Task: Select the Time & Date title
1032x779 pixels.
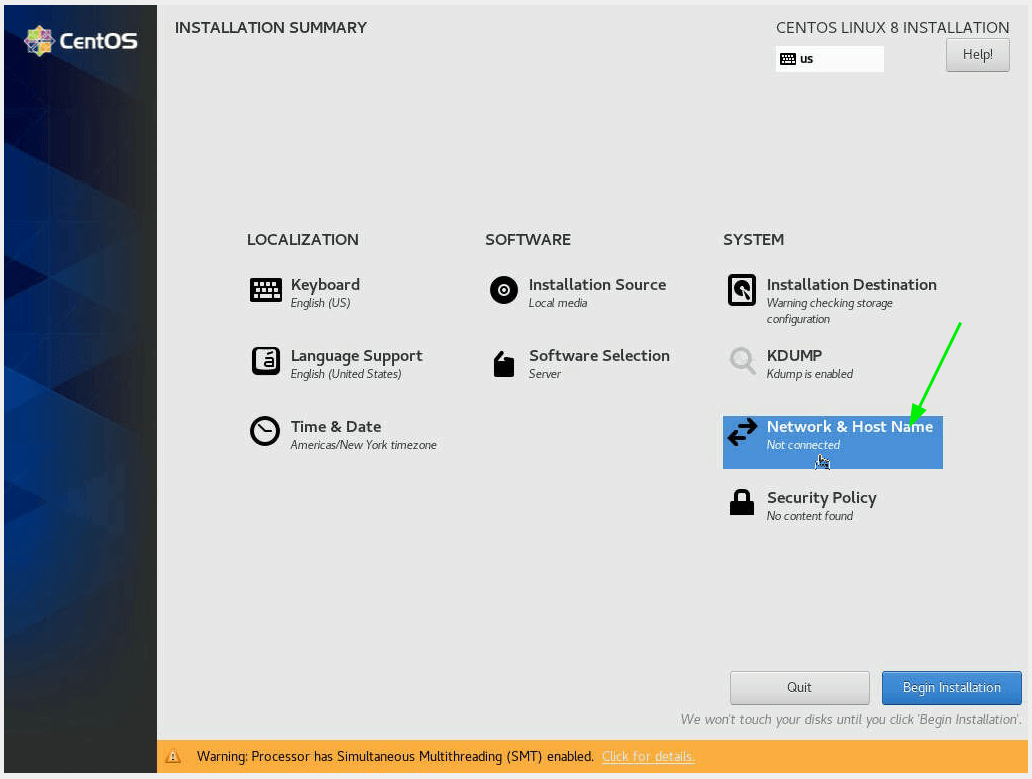Action: point(336,426)
